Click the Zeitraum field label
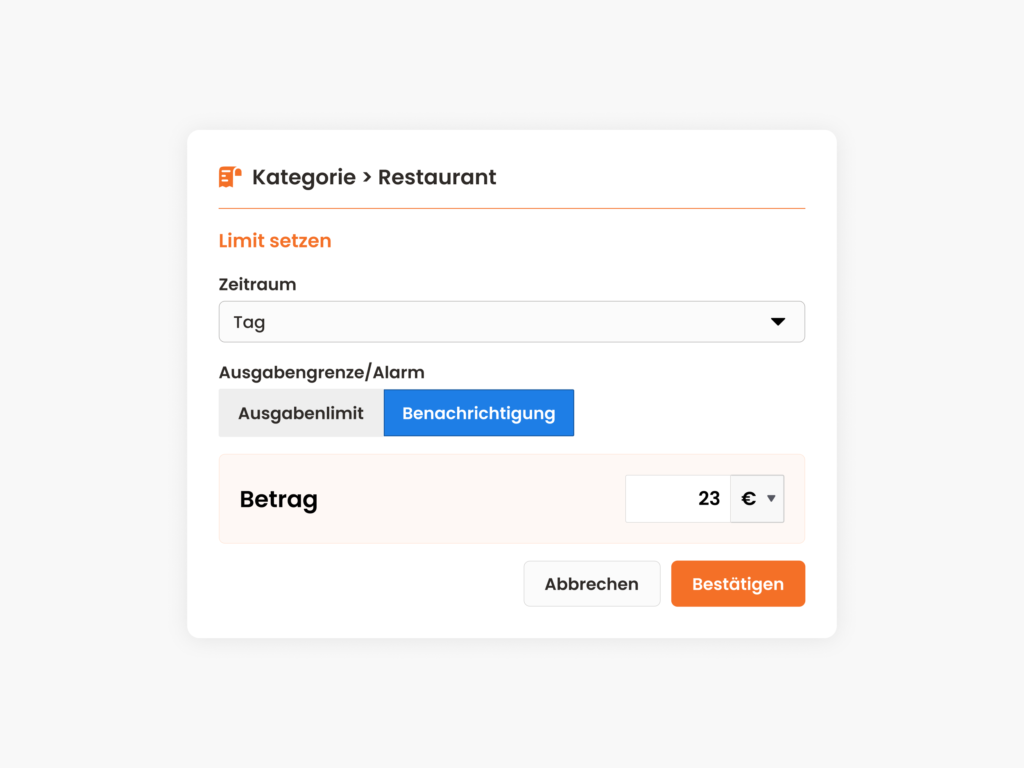Screen dimensions: 1024x768 257,284
